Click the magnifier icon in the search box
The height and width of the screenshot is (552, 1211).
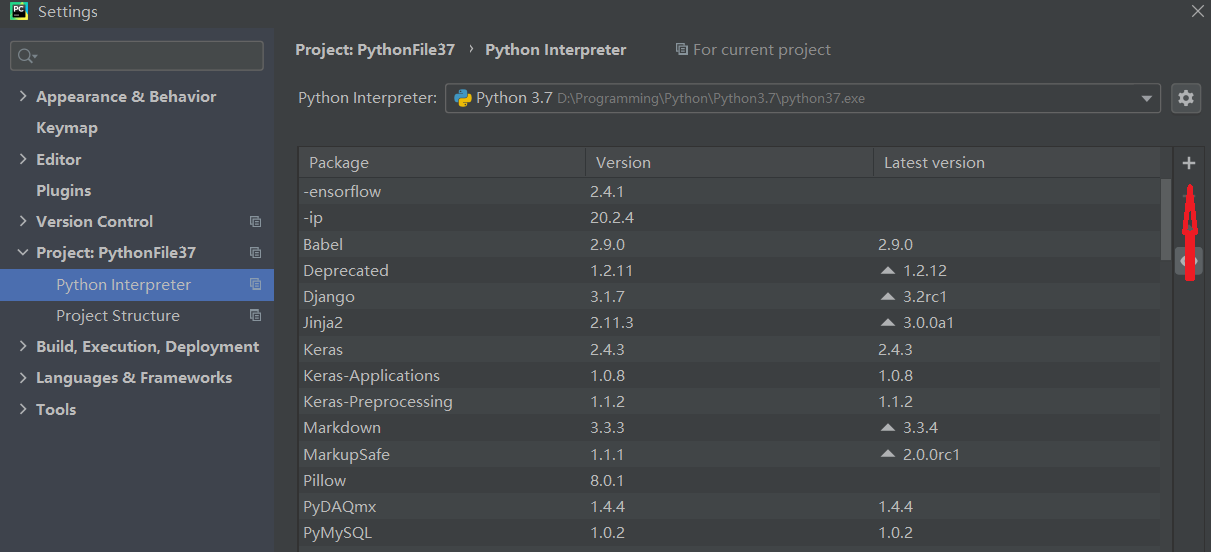click(x=26, y=56)
